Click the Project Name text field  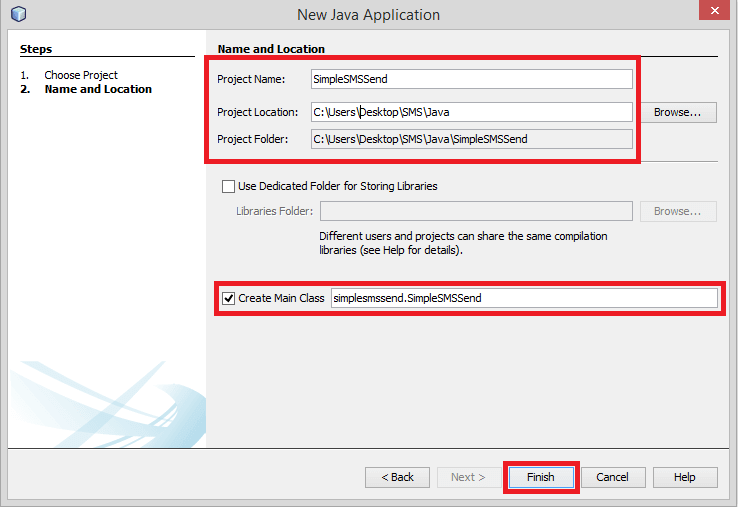pos(471,80)
